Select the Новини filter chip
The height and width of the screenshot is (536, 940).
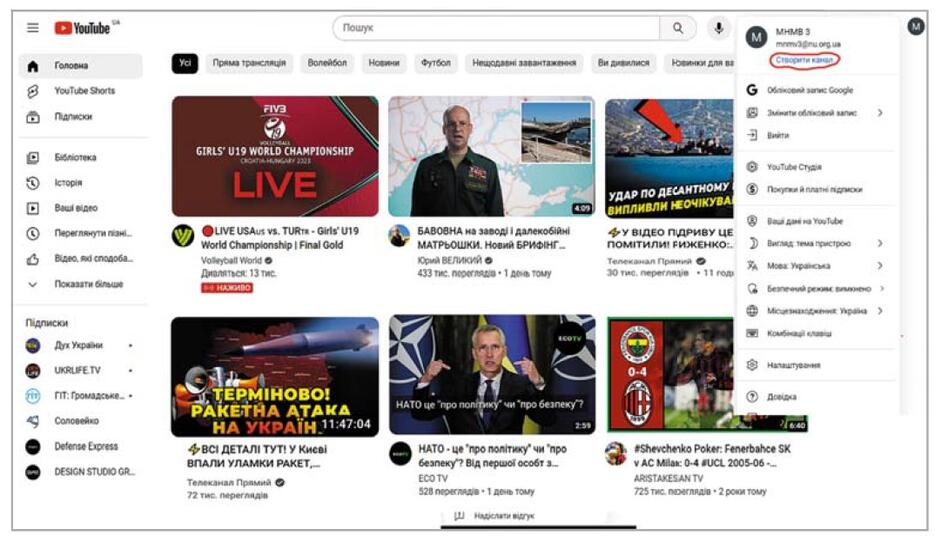pyautogui.click(x=384, y=63)
